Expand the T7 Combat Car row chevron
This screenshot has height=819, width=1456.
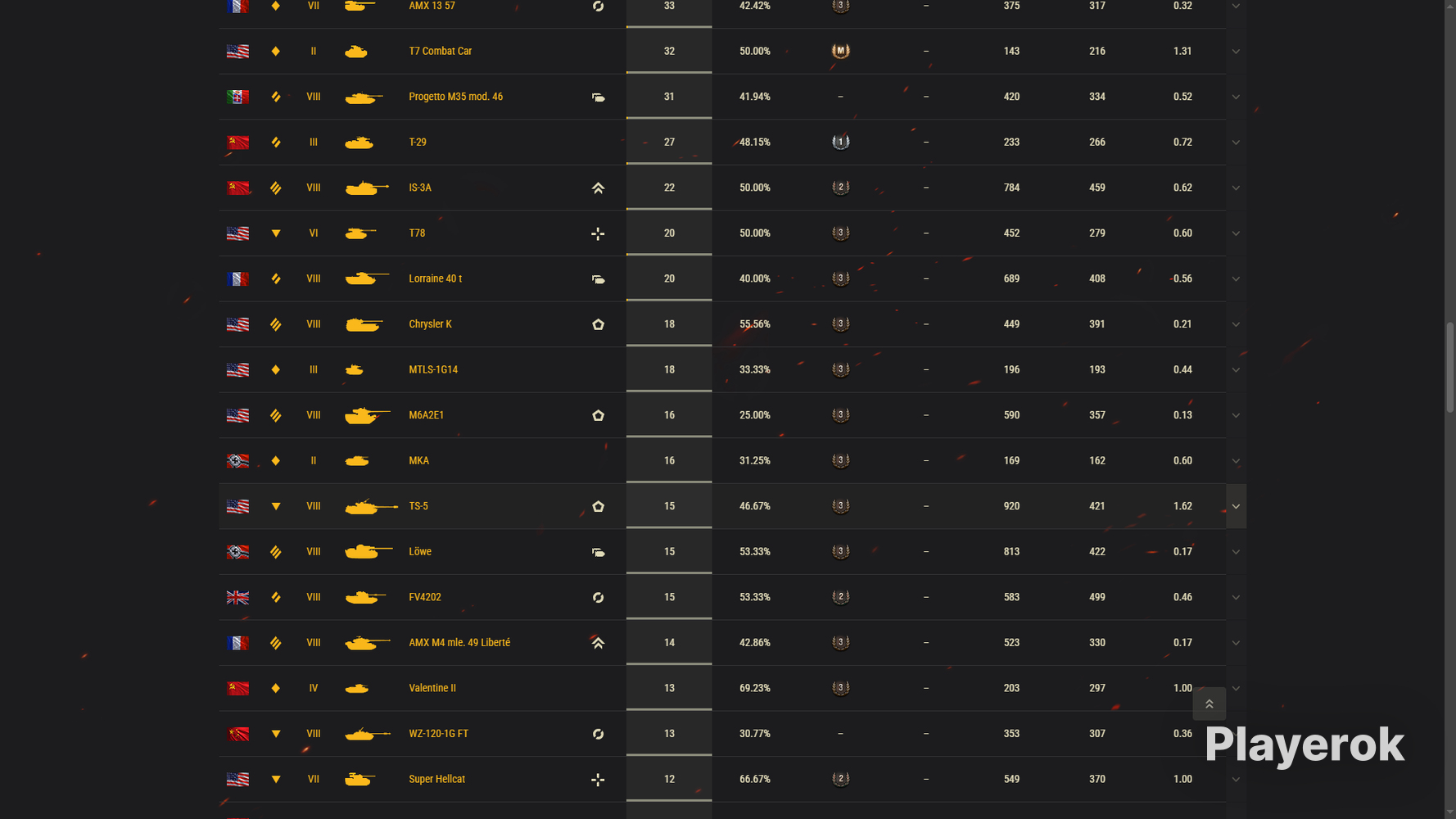(x=1236, y=51)
